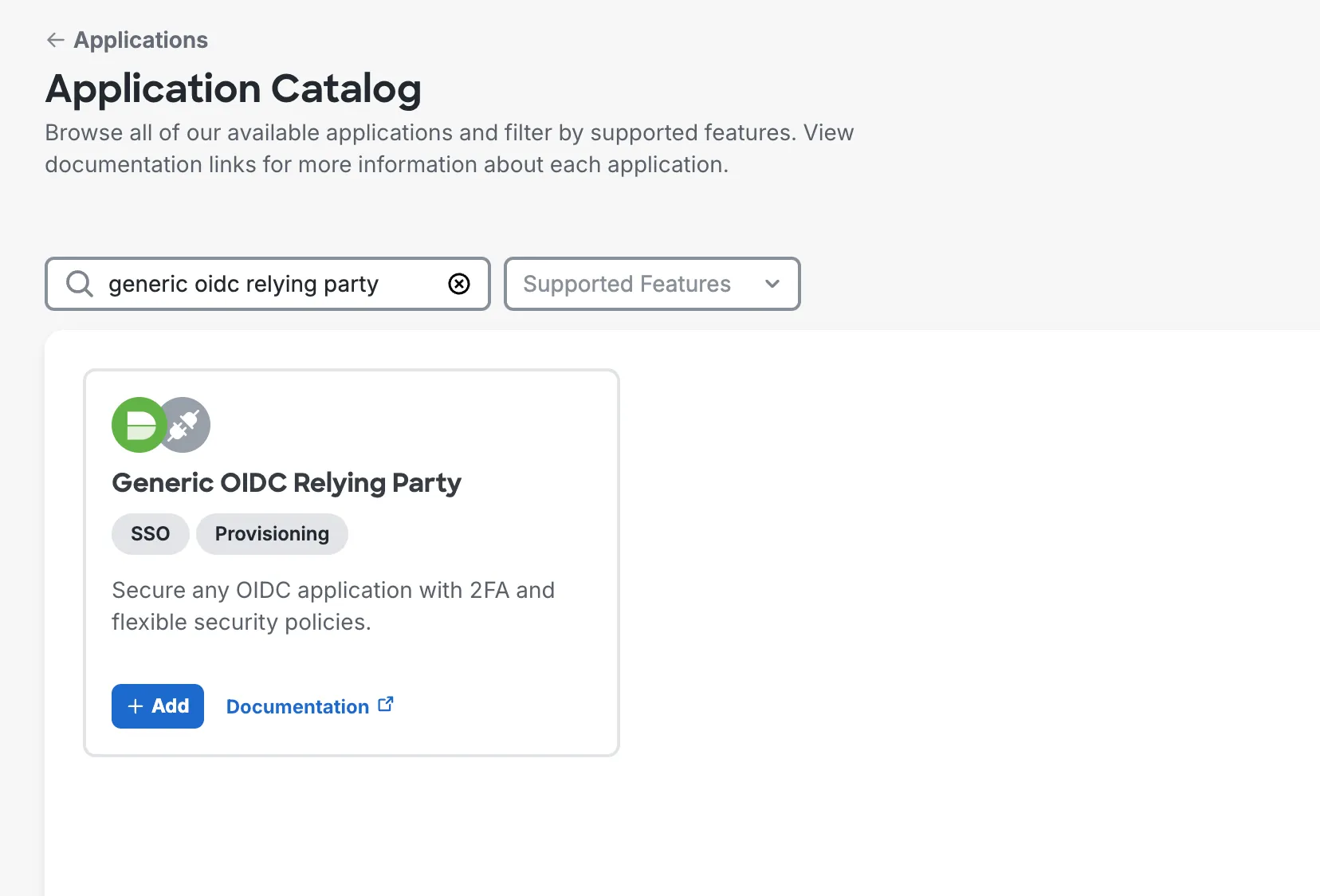The height and width of the screenshot is (896, 1320).
Task: Select the SSO feature tag
Action: point(150,534)
